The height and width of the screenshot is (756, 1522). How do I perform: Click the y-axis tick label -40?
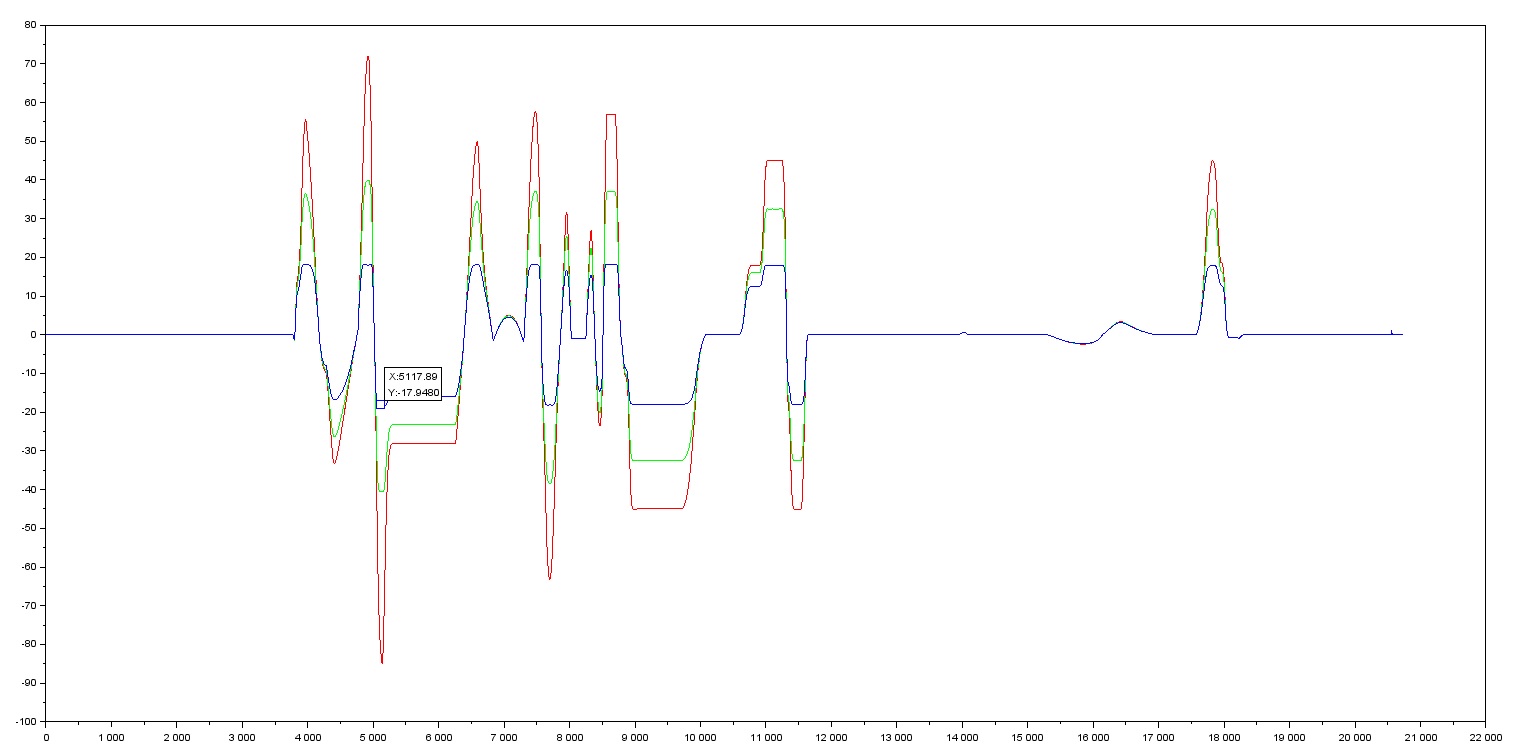point(29,489)
